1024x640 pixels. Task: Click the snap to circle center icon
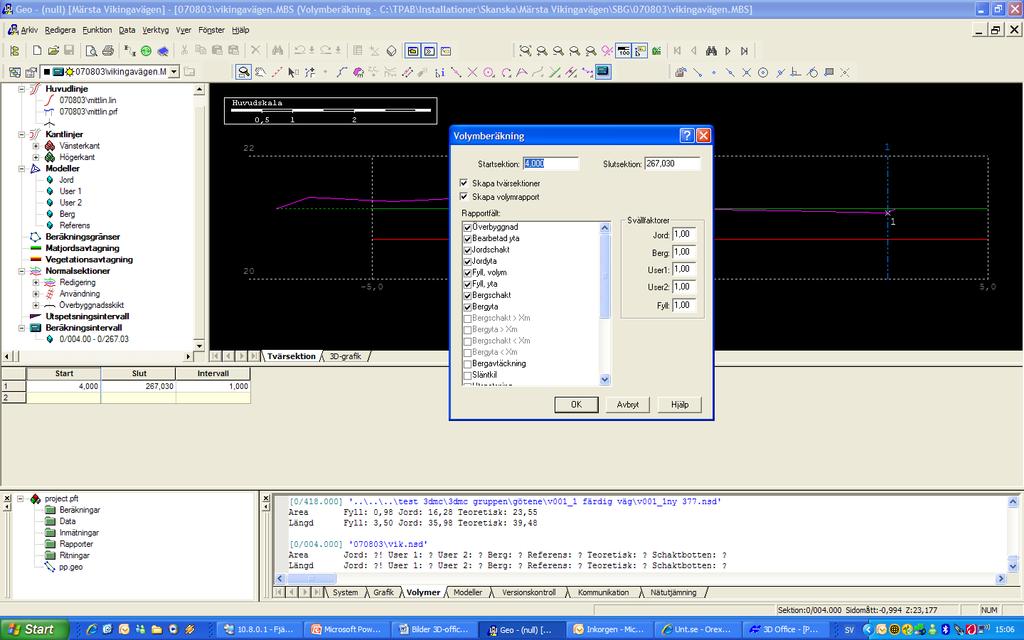(763, 72)
